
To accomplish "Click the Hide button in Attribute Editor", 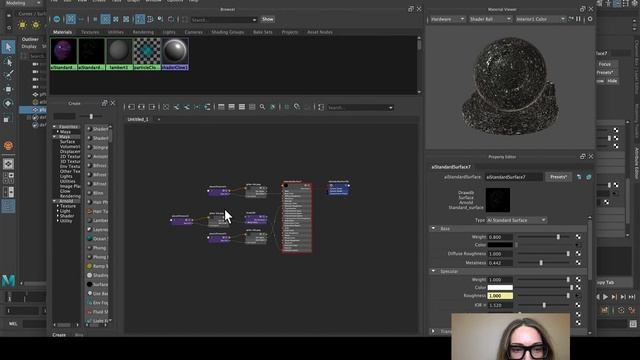I will 612,81.
